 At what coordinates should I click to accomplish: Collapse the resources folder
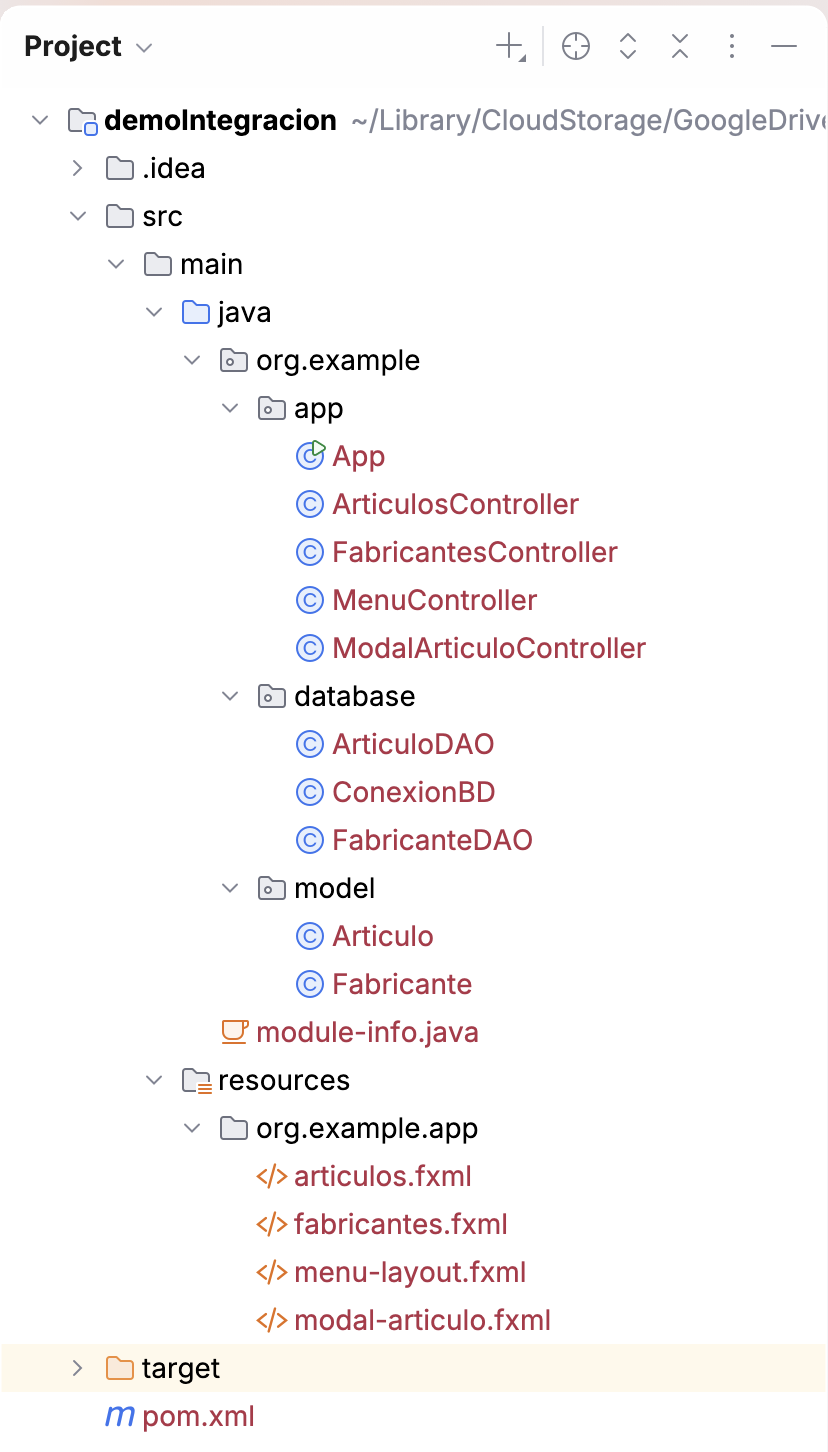154,1080
